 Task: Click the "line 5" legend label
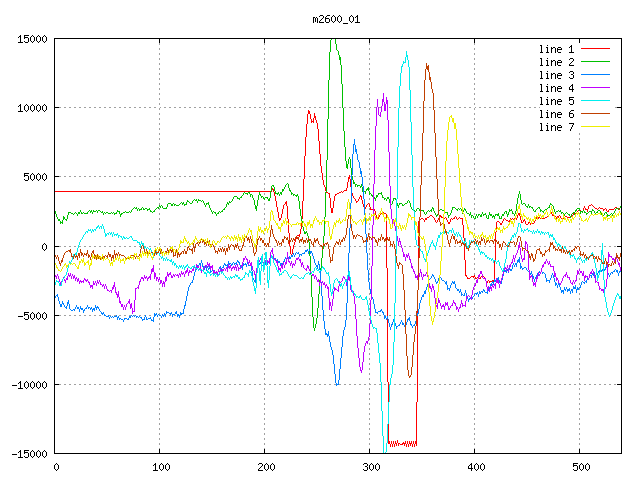(557, 101)
